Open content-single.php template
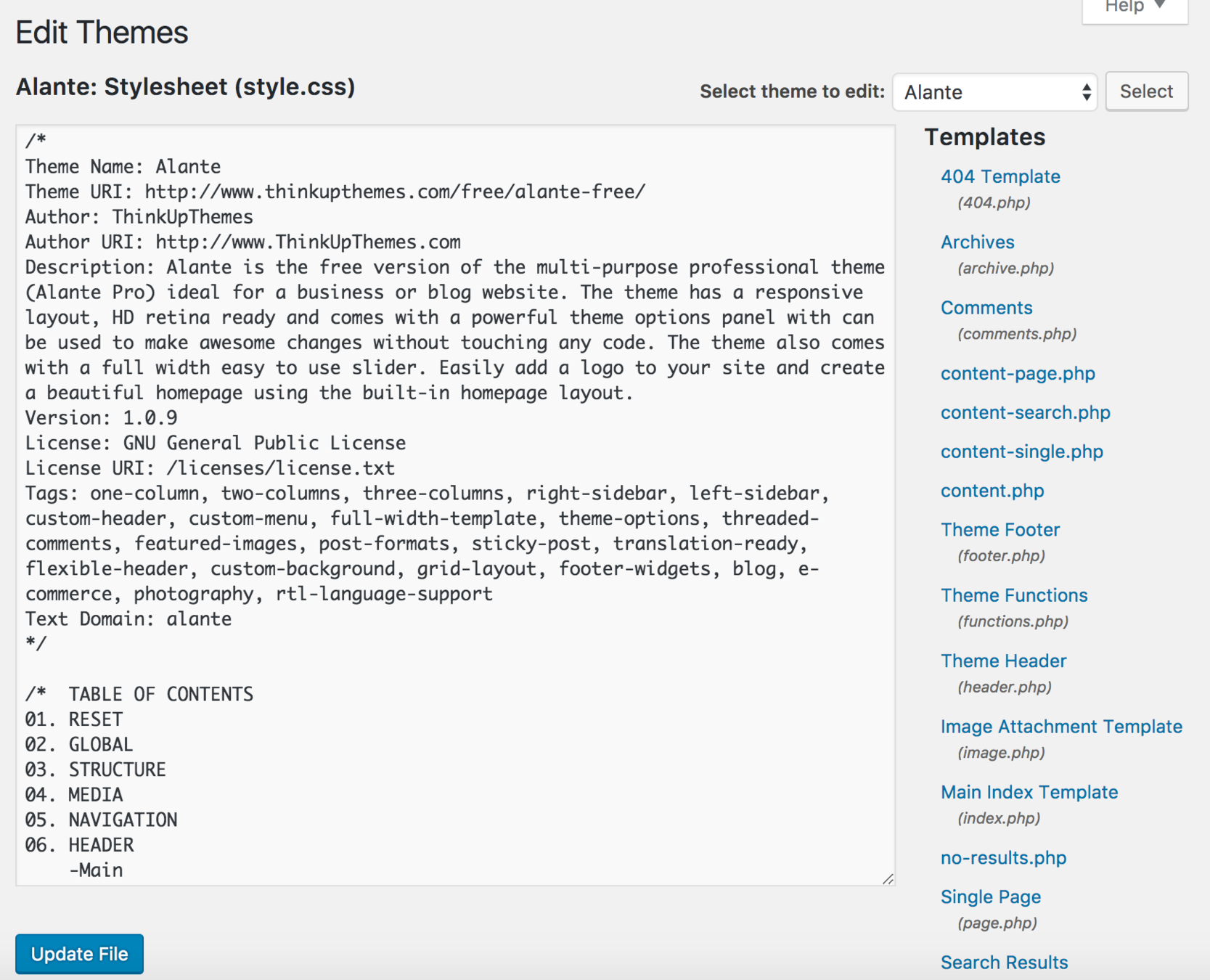 (1022, 452)
